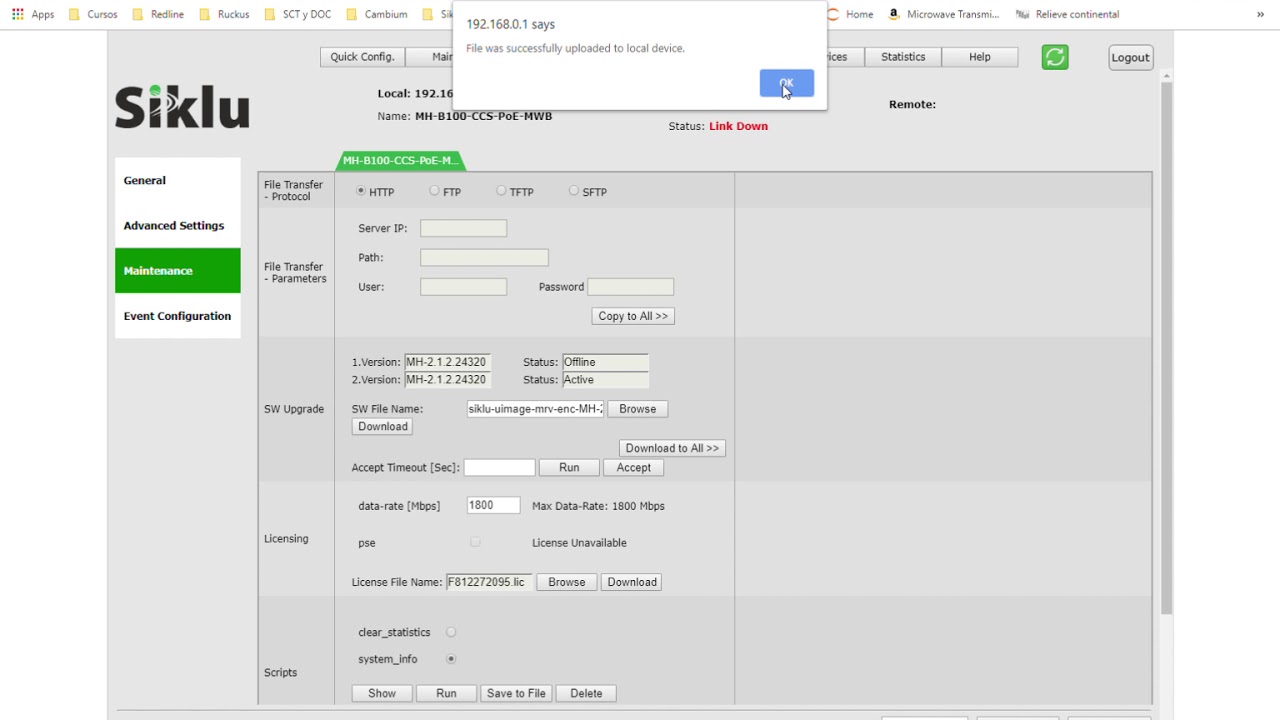Click the Accept Timeout input field
This screenshot has height=720, width=1280.
pos(500,468)
